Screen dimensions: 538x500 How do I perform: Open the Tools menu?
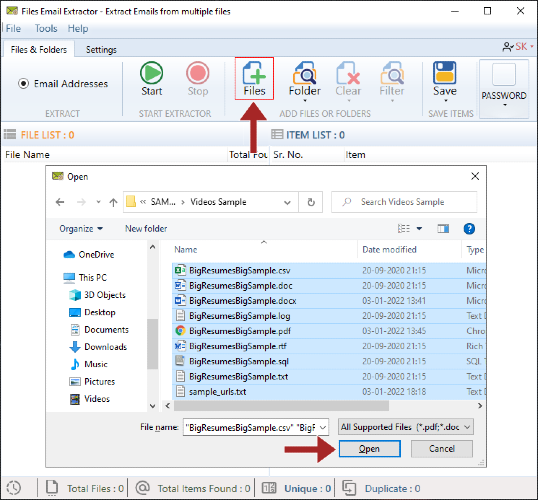coord(46,28)
